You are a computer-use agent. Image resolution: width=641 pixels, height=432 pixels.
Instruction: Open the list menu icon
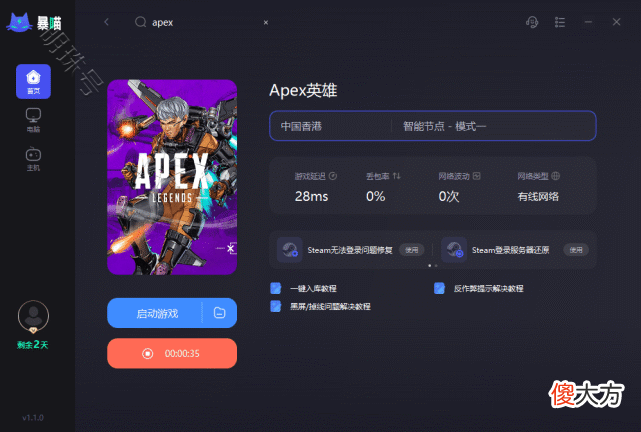[560, 22]
